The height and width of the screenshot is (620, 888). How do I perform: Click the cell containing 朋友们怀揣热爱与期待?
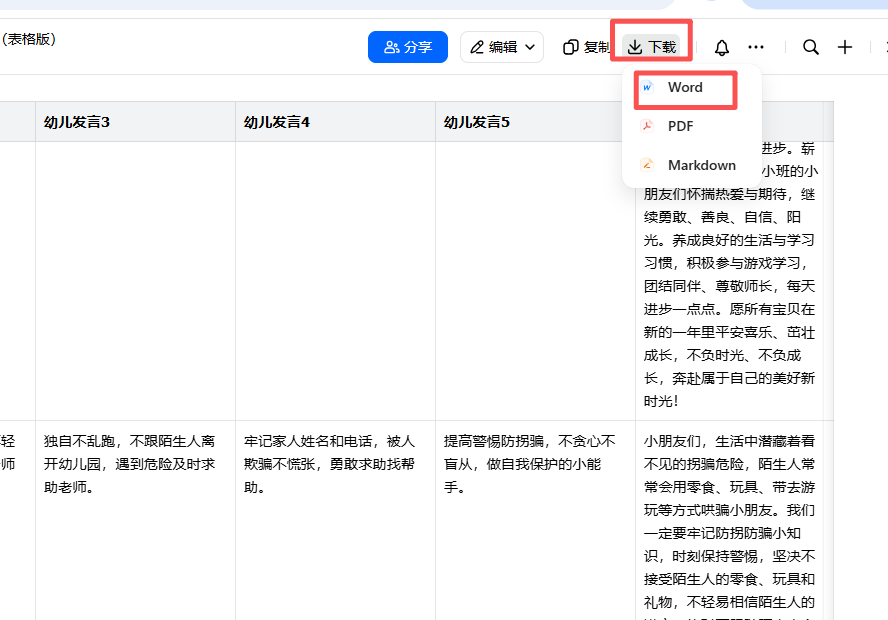click(729, 281)
